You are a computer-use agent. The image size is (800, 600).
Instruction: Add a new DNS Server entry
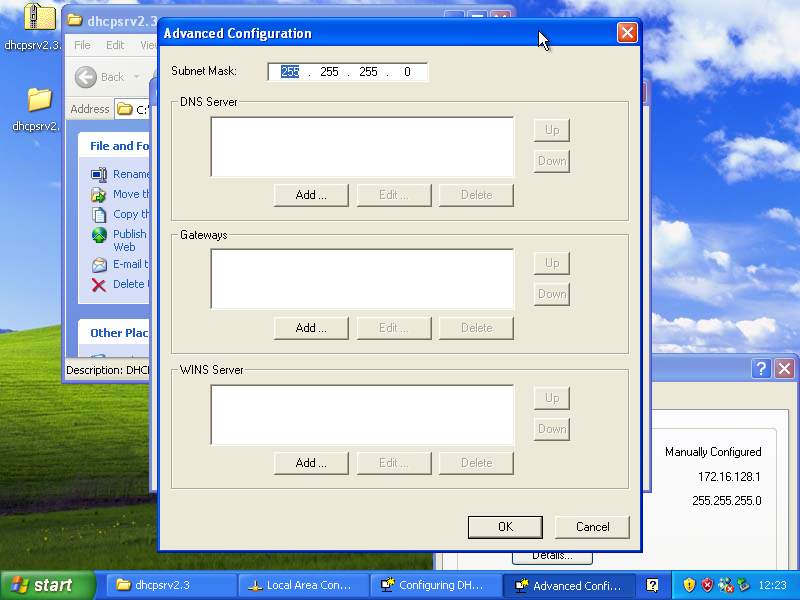pyautogui.click(x=311, y=195)
